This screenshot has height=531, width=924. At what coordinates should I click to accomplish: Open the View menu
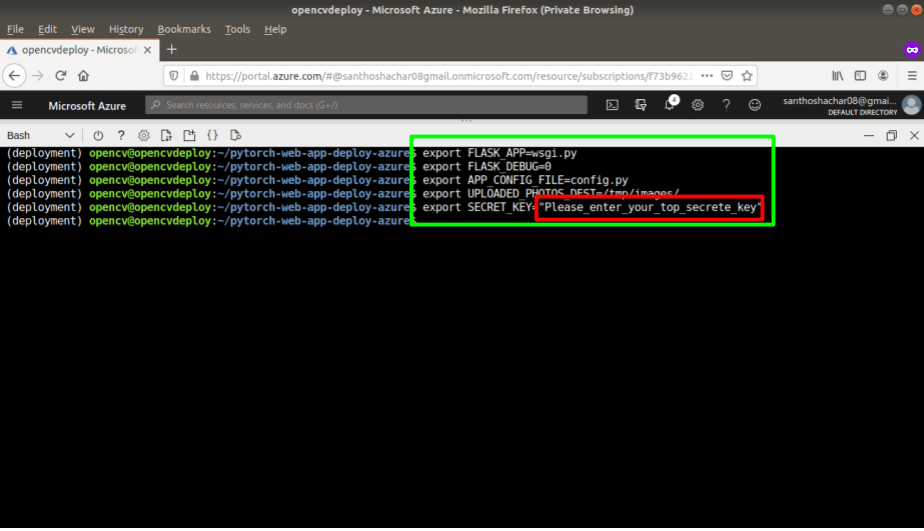click(82, 29)
